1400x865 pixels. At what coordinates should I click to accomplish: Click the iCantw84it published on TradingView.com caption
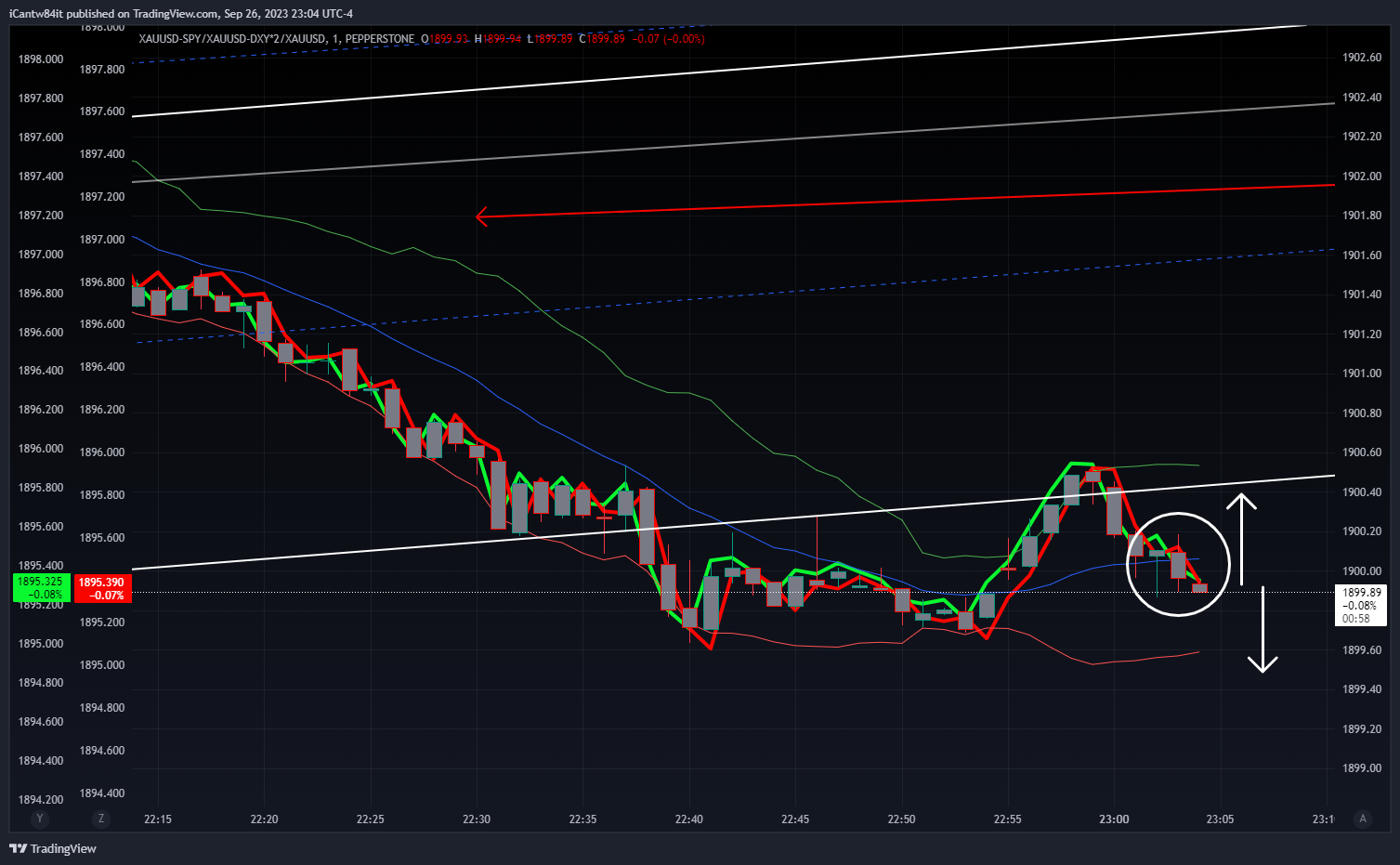[181, 13]
